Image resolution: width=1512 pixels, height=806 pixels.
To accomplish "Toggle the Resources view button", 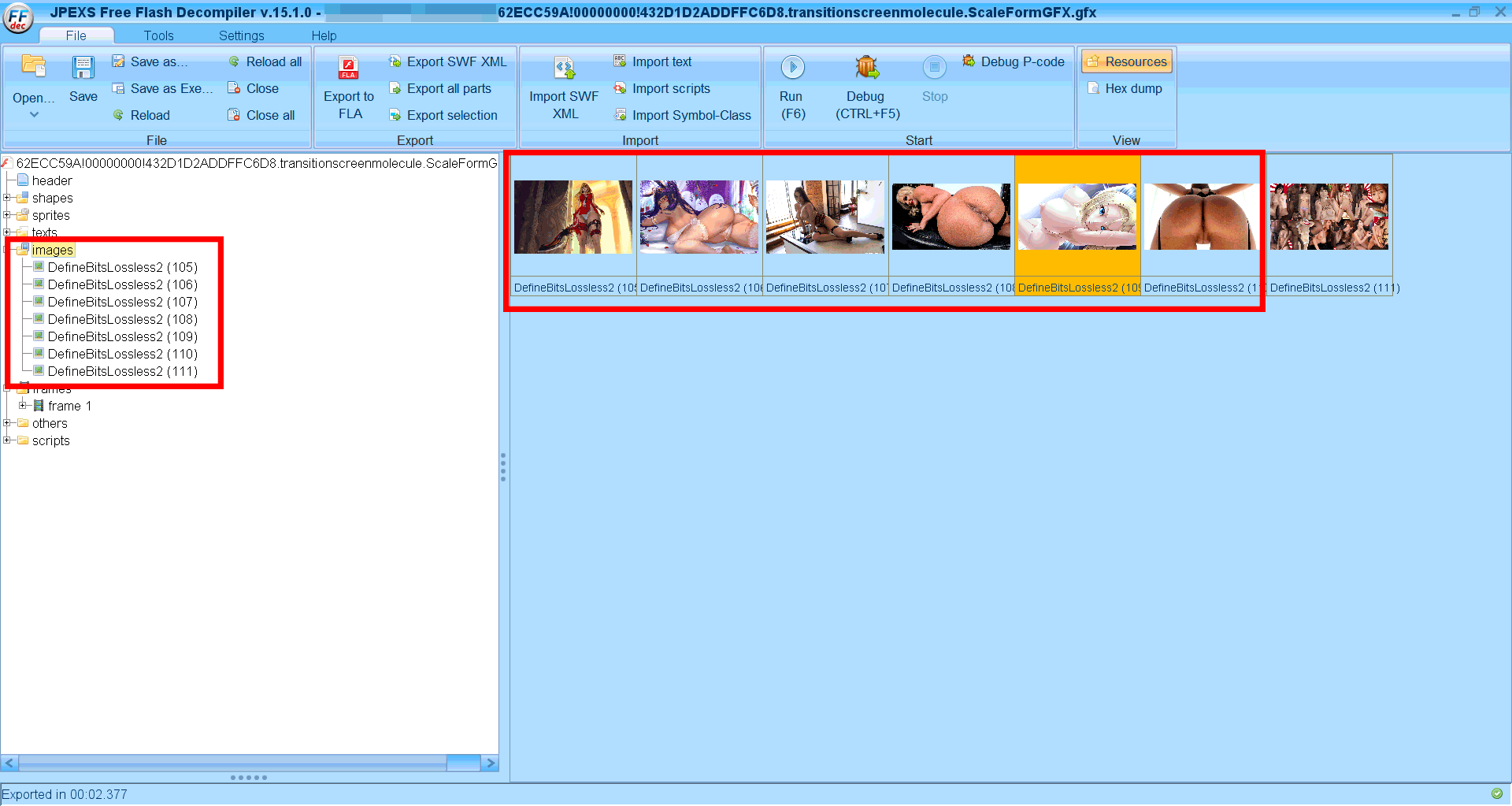I will [x=1127, y=61].
